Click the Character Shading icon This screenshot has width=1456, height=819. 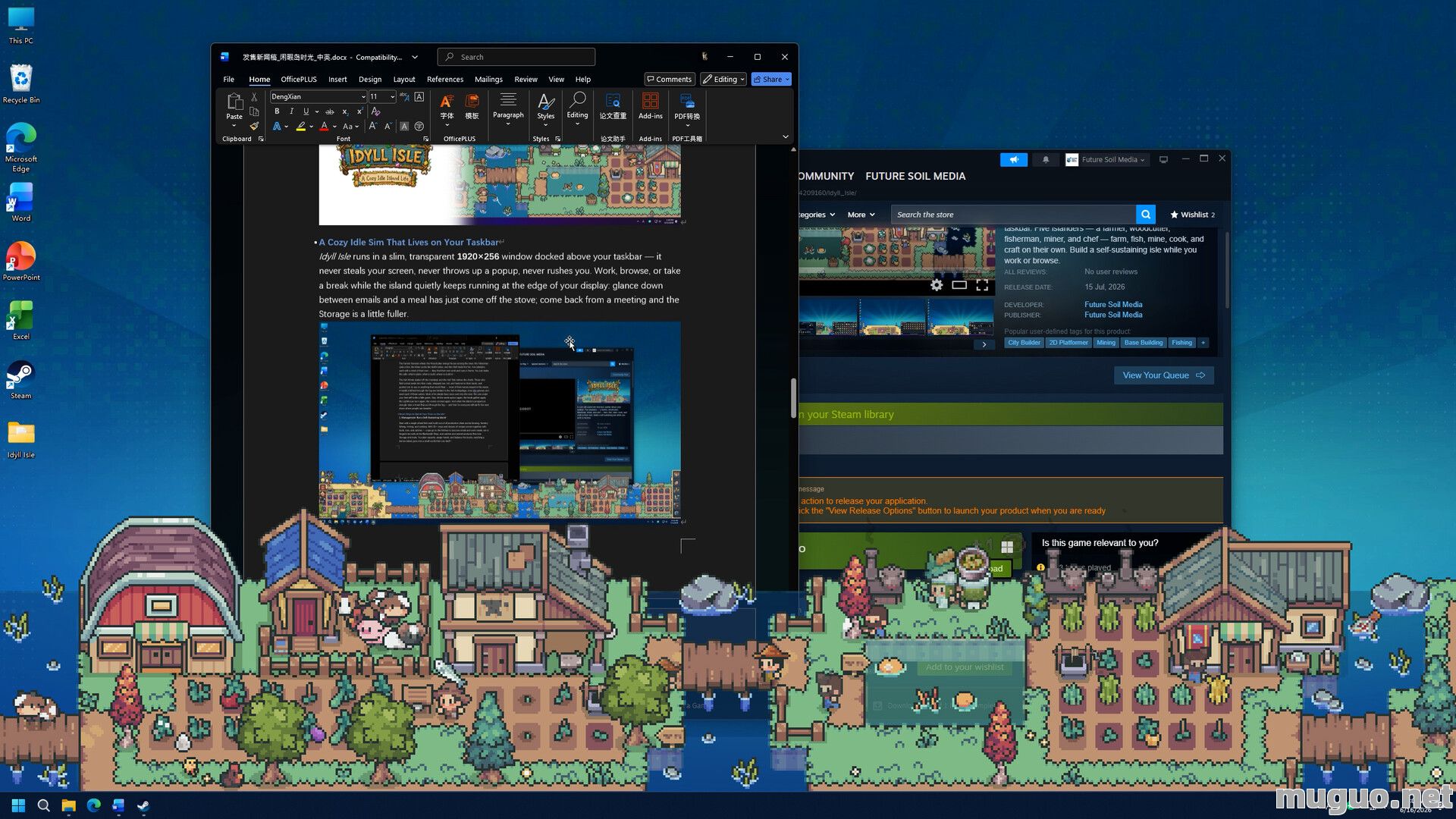pyautogui.click(x=404, y=127)
